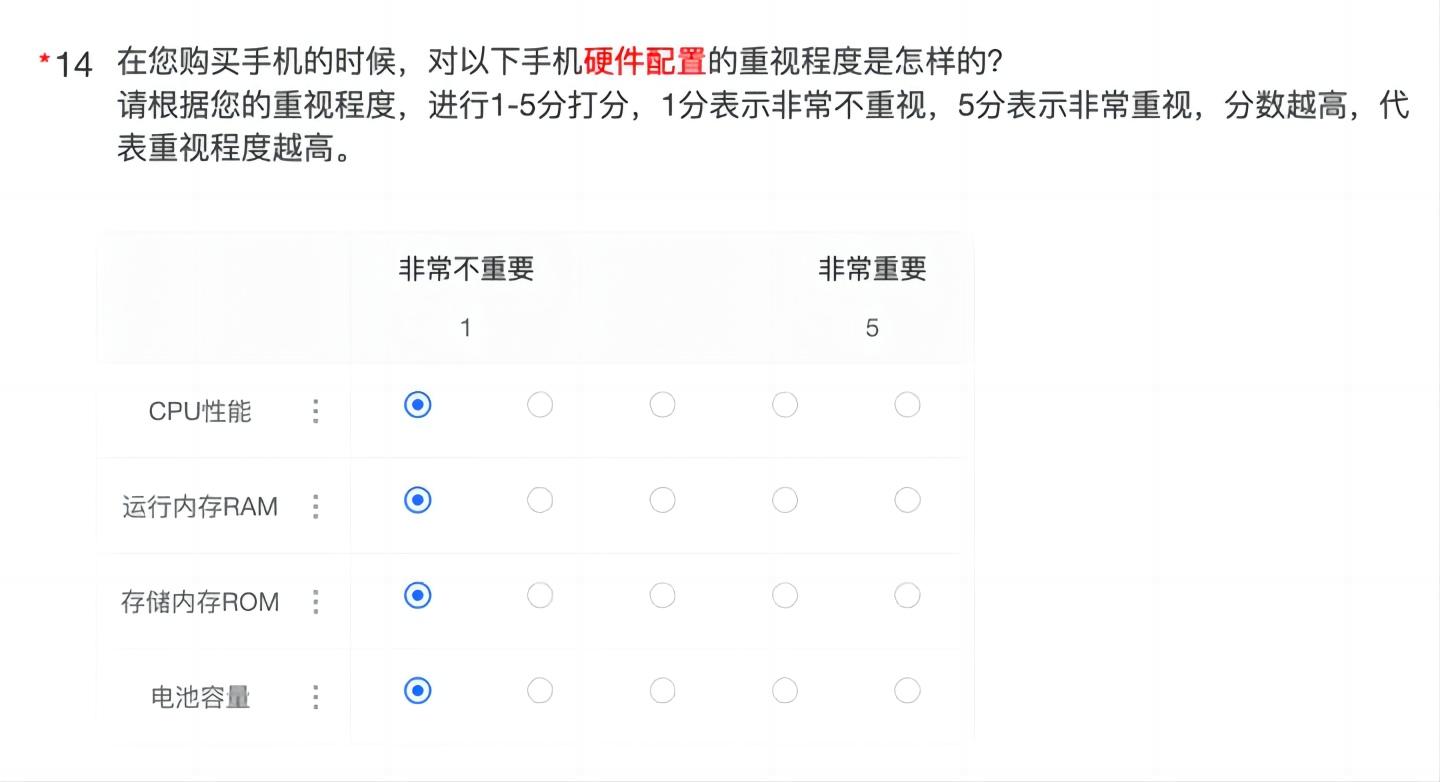
Task: Open the options menu beside 运行内存RAM
Action: pos(315,507)
